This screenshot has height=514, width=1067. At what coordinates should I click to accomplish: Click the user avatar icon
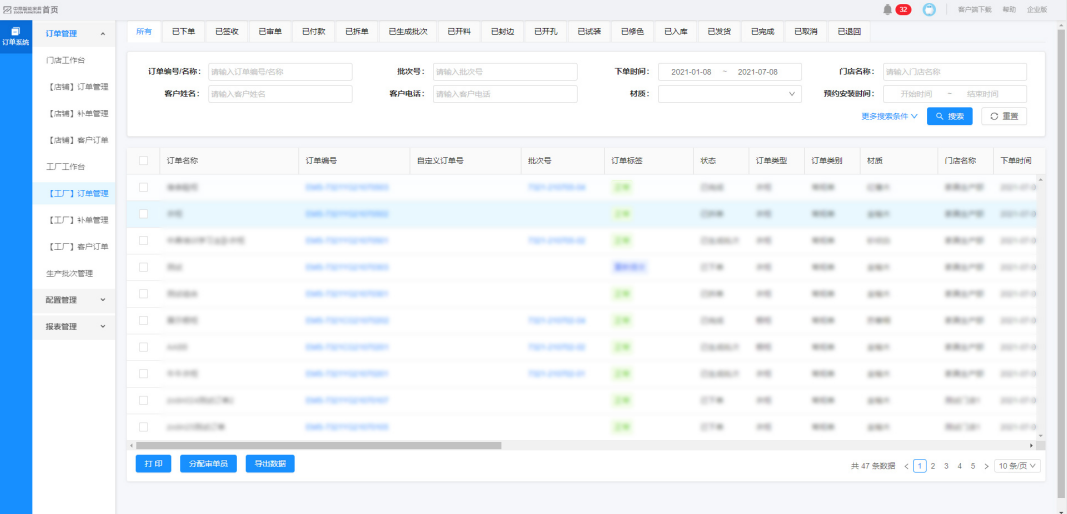(x=929, y=9)
